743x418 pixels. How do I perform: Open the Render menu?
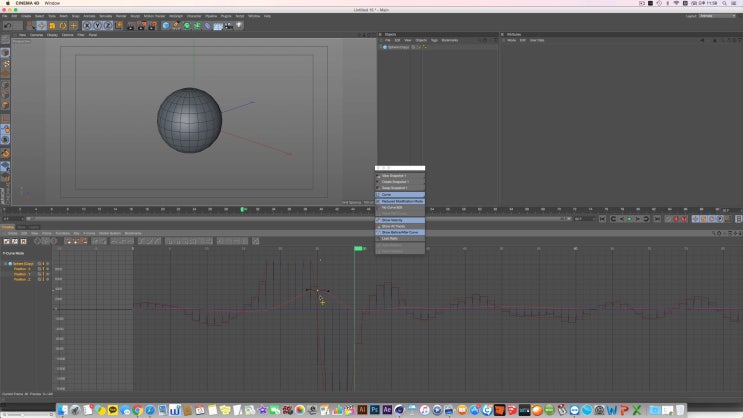point(121,16)
